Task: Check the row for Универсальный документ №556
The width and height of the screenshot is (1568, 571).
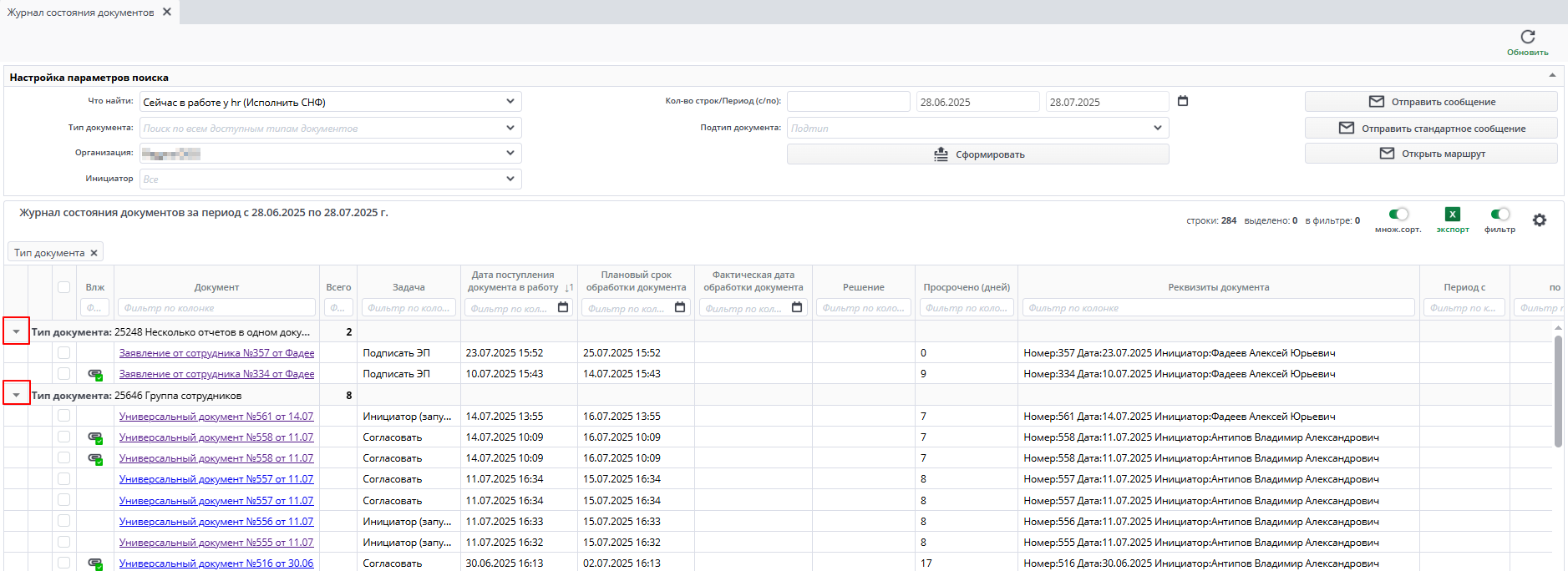Action: (x=63, y=521)
